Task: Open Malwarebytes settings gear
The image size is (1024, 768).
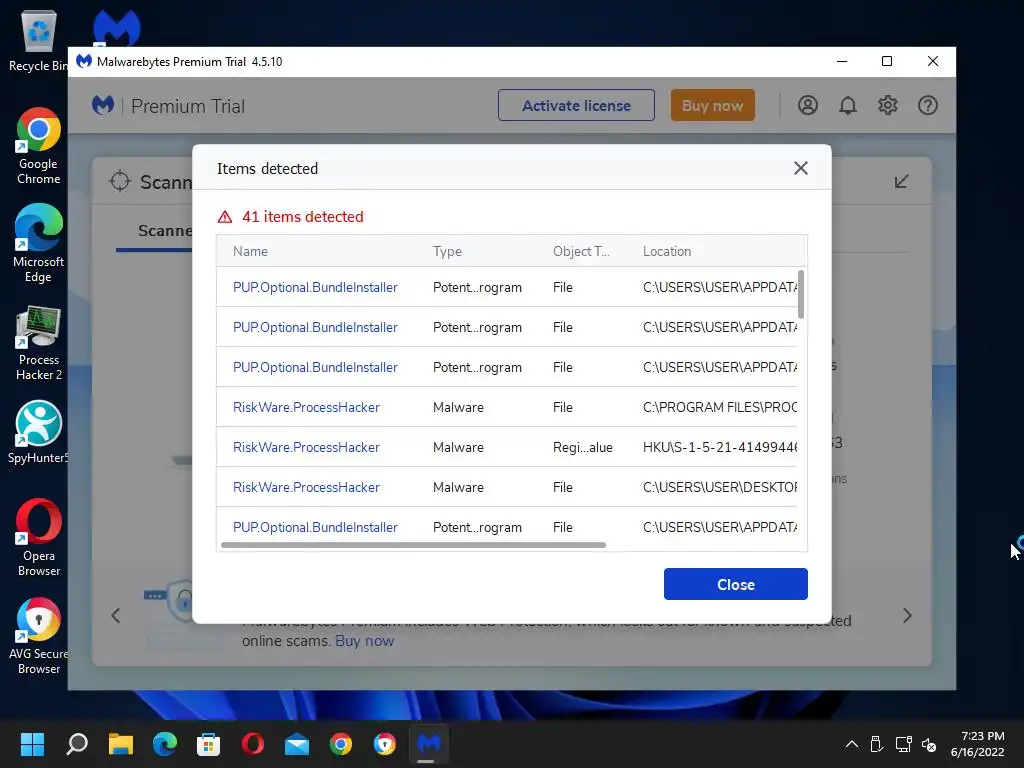Action: (x=888, y=105)
